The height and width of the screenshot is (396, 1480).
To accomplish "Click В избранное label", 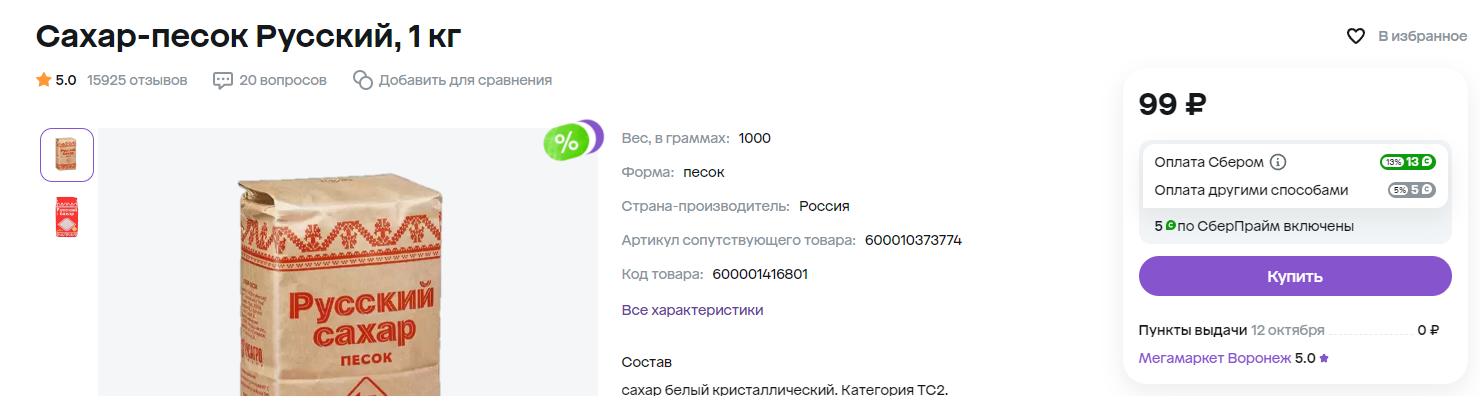I will 1422,36.
